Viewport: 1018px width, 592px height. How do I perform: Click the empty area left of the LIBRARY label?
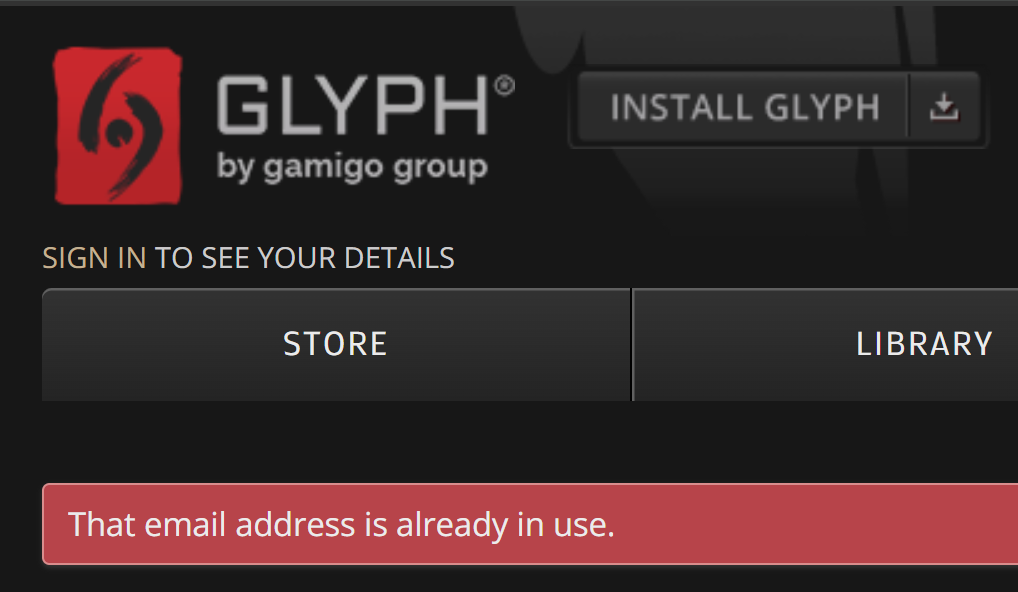[x=740, y=344]
